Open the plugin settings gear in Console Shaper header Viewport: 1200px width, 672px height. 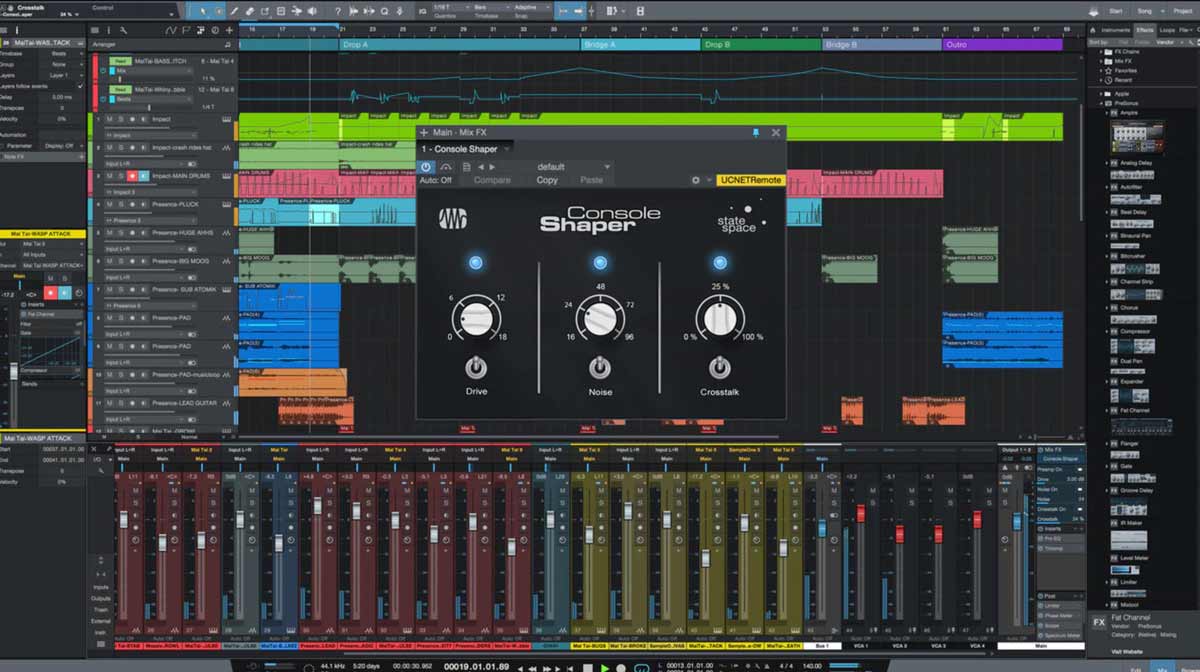(x=696, y=181)
